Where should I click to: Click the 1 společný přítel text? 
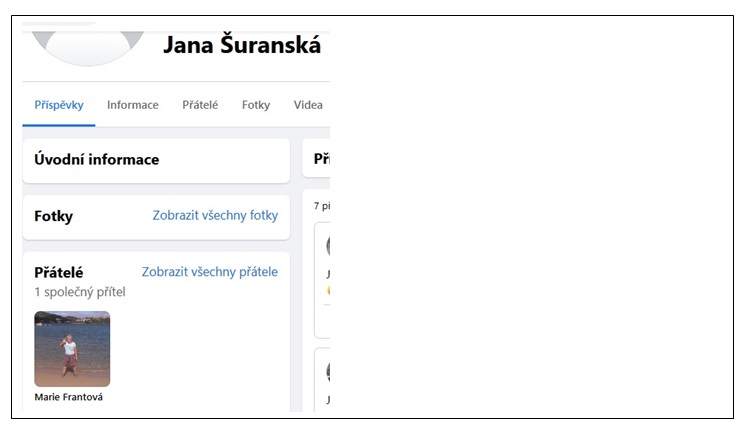80,292
